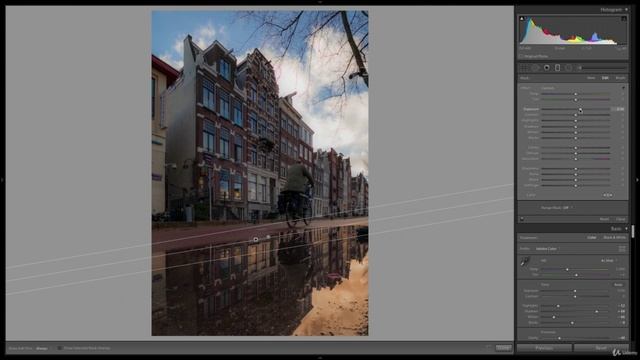Open the Profile Browser grid icon

click(622, 248)
